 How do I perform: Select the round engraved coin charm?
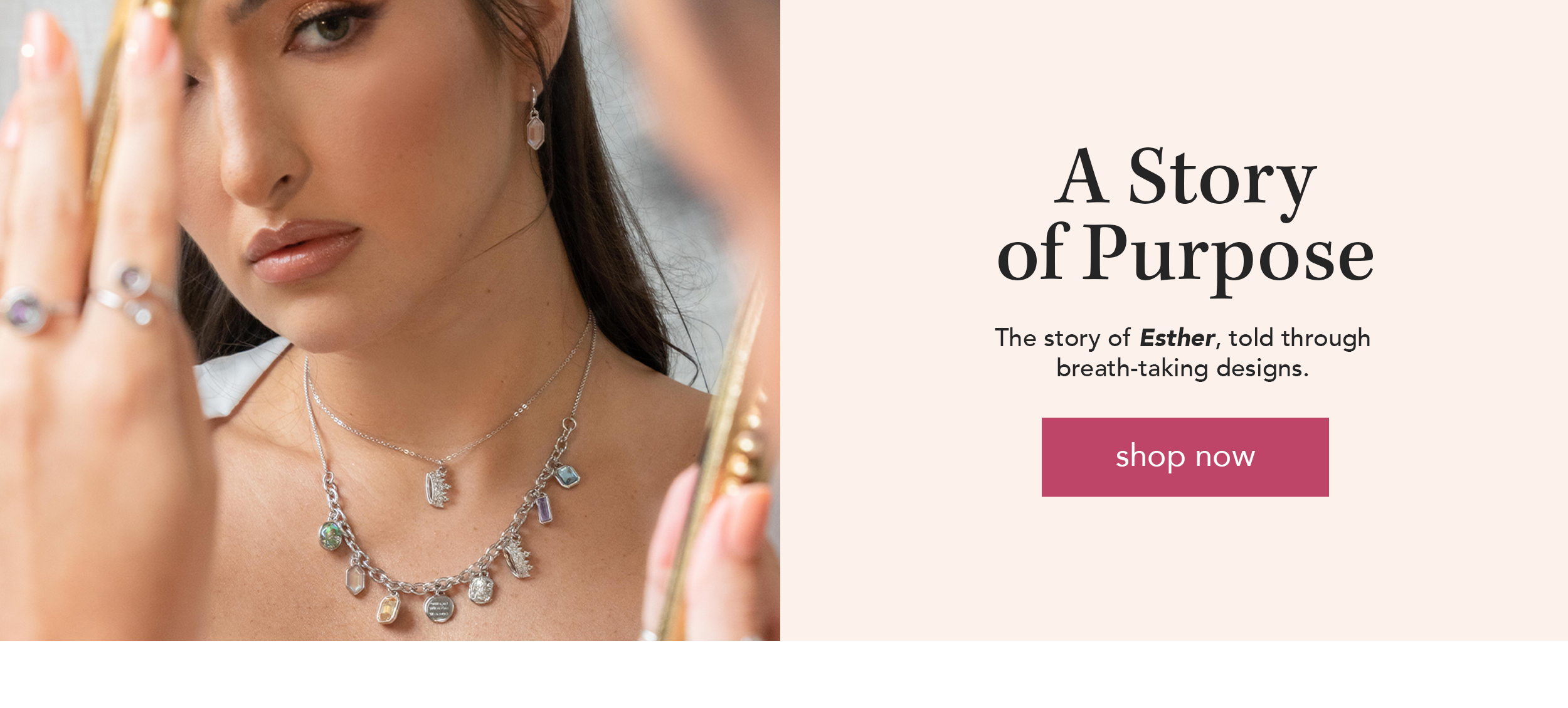coord(439,608)
